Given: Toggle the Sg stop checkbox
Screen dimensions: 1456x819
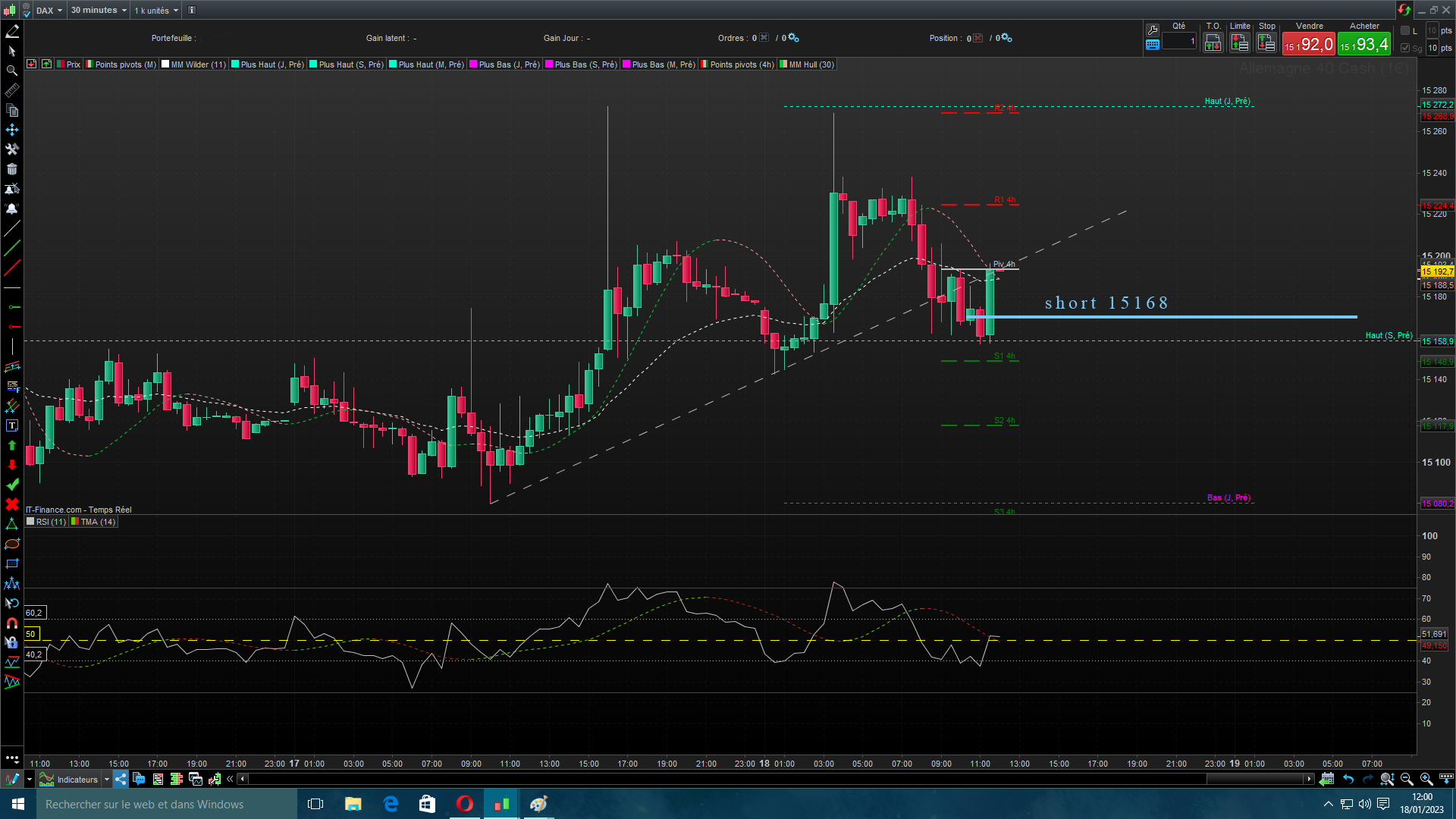Looking at the screenshot, I should click(x=1405, y=48).
